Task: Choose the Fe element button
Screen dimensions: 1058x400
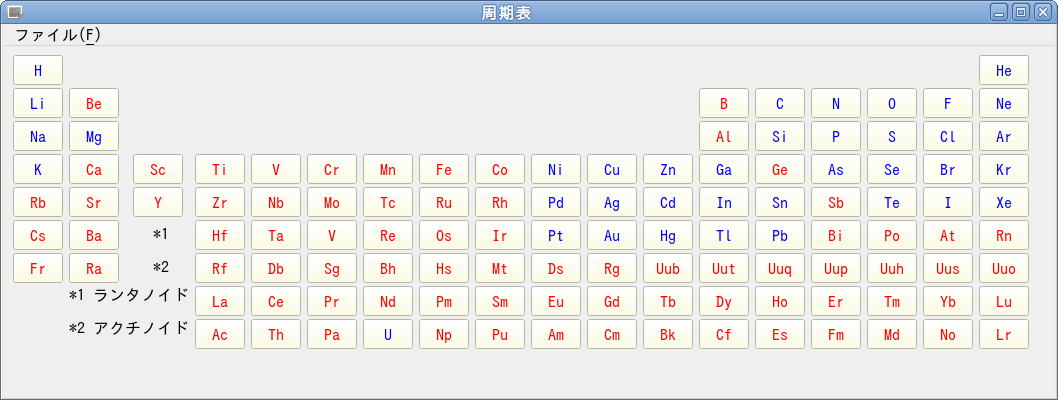Action: click(444, 170)
